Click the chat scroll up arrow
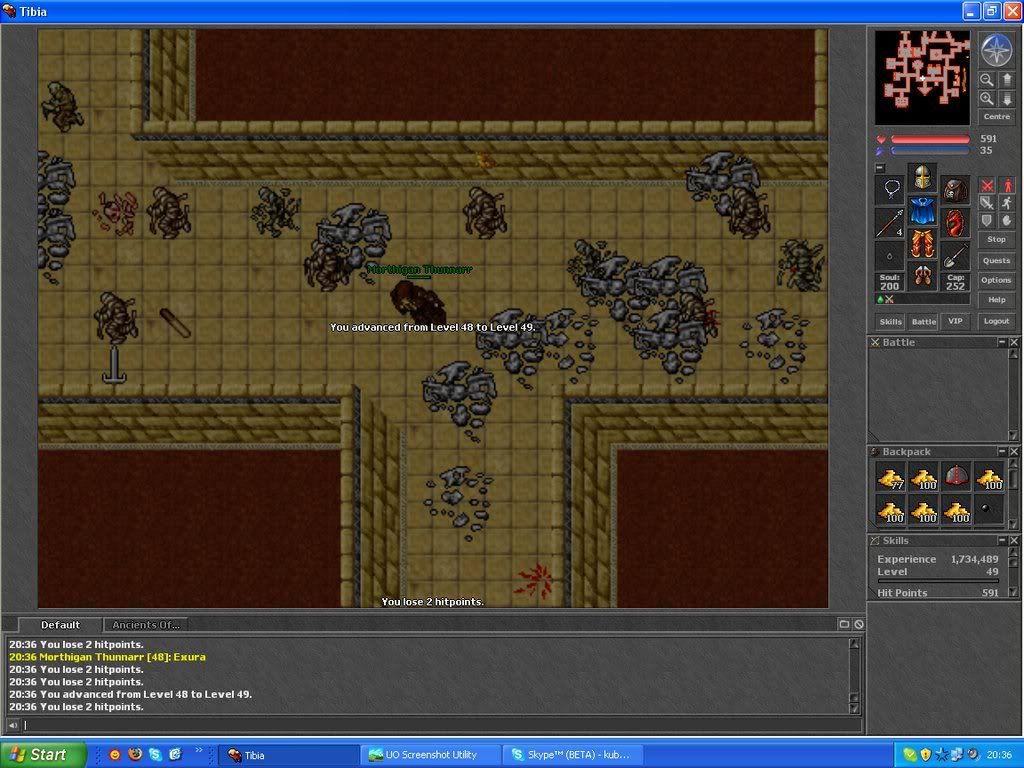The height and width of the screenshot is (768, 1024). coord(854,644)
